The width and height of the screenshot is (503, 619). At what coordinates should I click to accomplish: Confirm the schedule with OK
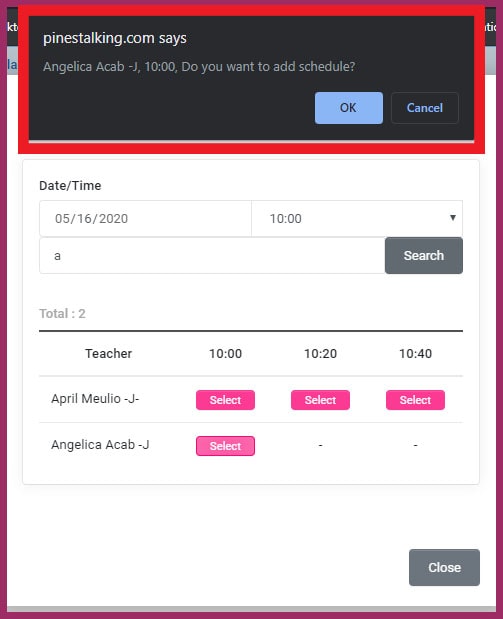click(x=349, y=108)
